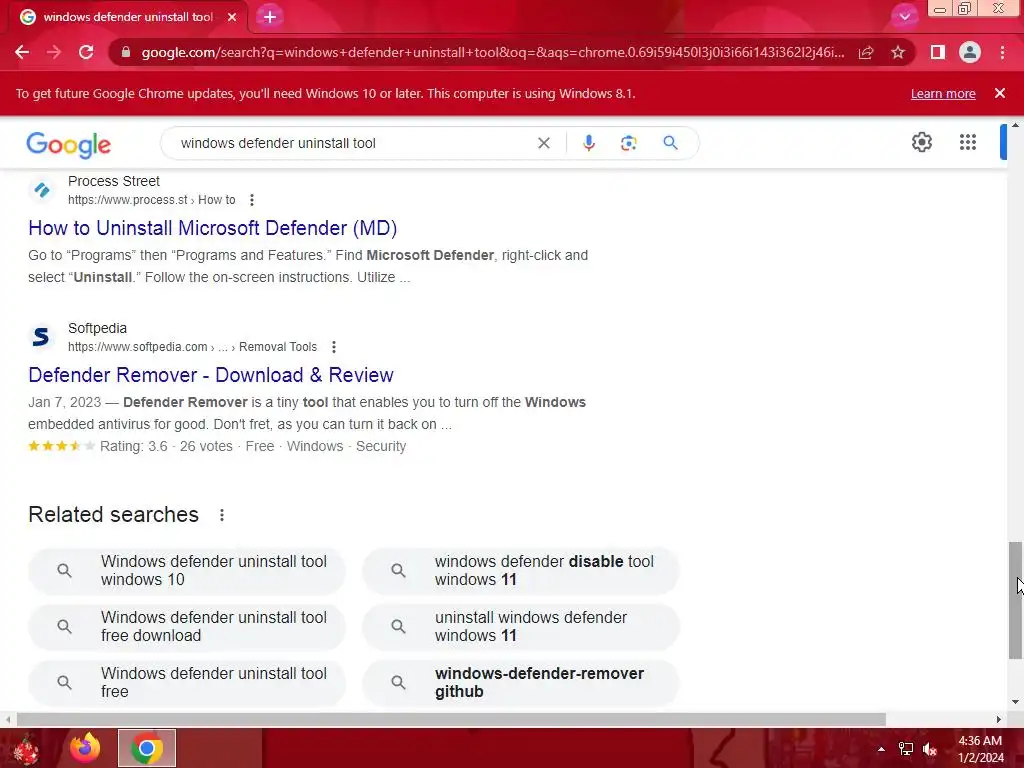Search Windows defender uninstall tool free download
Viewport: 1024px width, 768px height.
(187, 627)
